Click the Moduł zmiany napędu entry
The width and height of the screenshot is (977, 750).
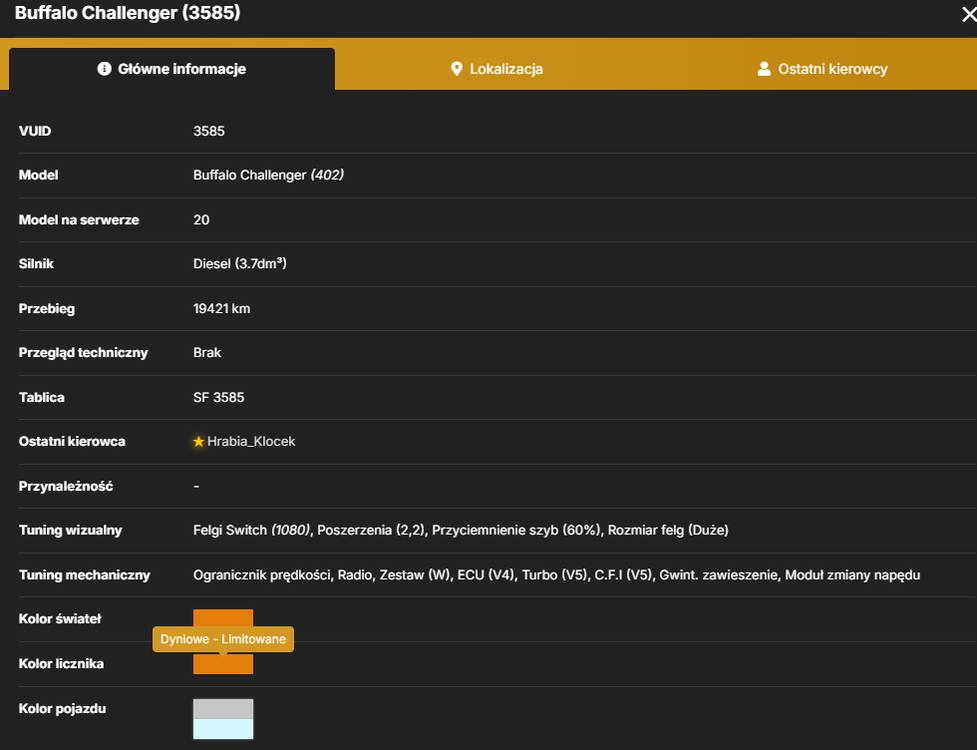[x=852, y=575]
